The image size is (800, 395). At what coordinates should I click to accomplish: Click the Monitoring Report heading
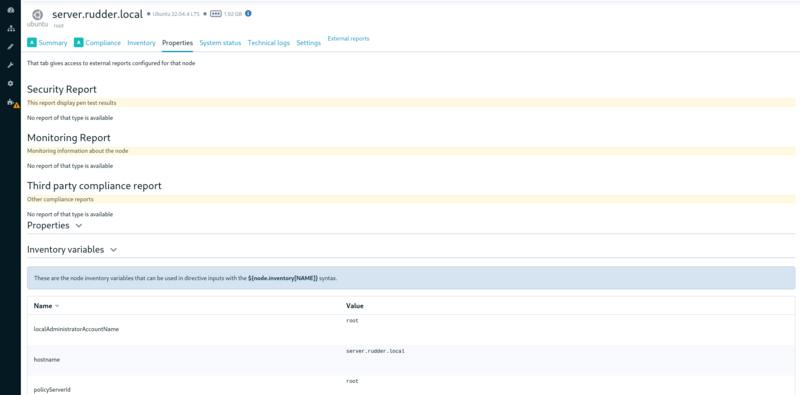click(69, 138)
